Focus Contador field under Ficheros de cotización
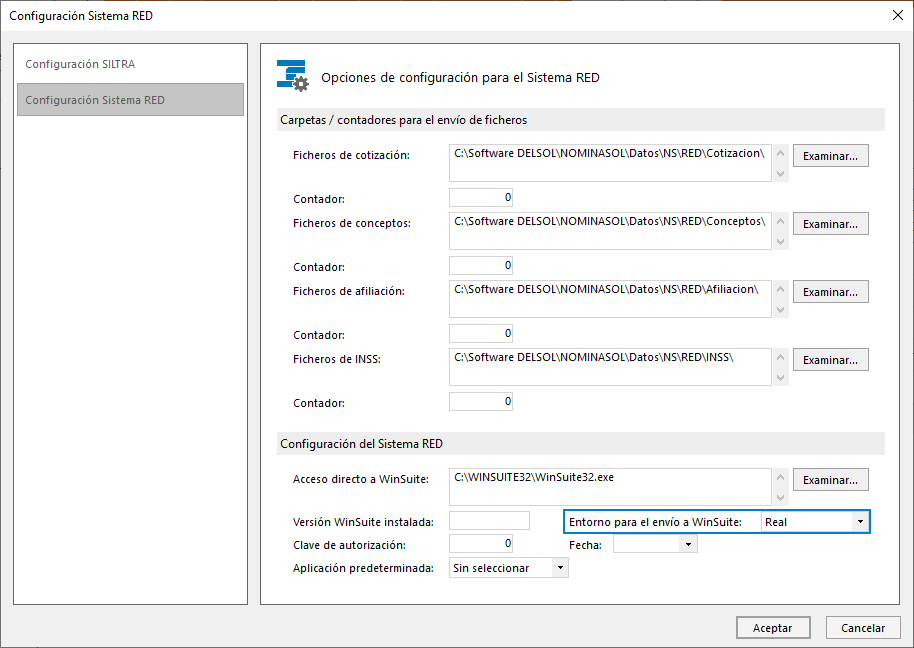Image resolution: width=914 pixels, height=648 pixels. click(x=481, y=198)
